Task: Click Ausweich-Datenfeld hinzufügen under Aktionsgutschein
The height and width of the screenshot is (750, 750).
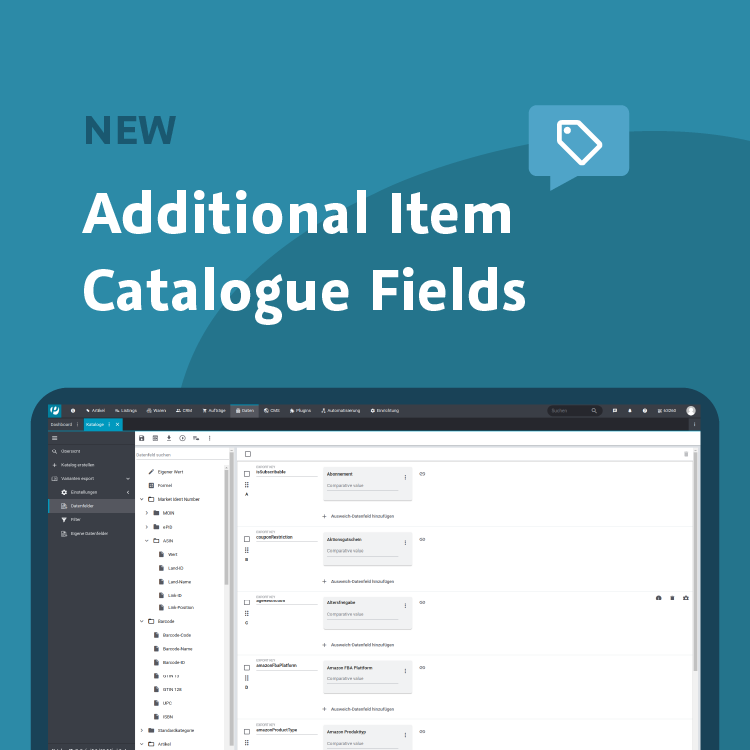Action: coord(358,582)
